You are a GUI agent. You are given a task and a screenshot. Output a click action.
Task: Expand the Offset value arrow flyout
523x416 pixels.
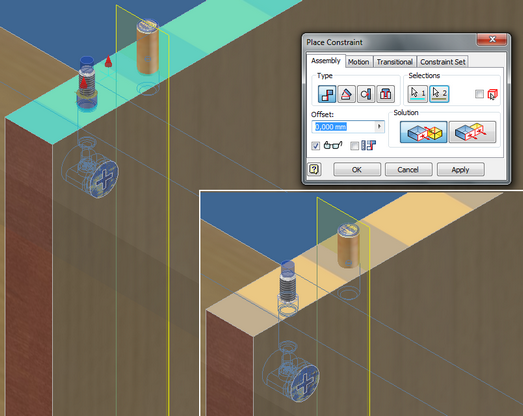tap(379, 126)
